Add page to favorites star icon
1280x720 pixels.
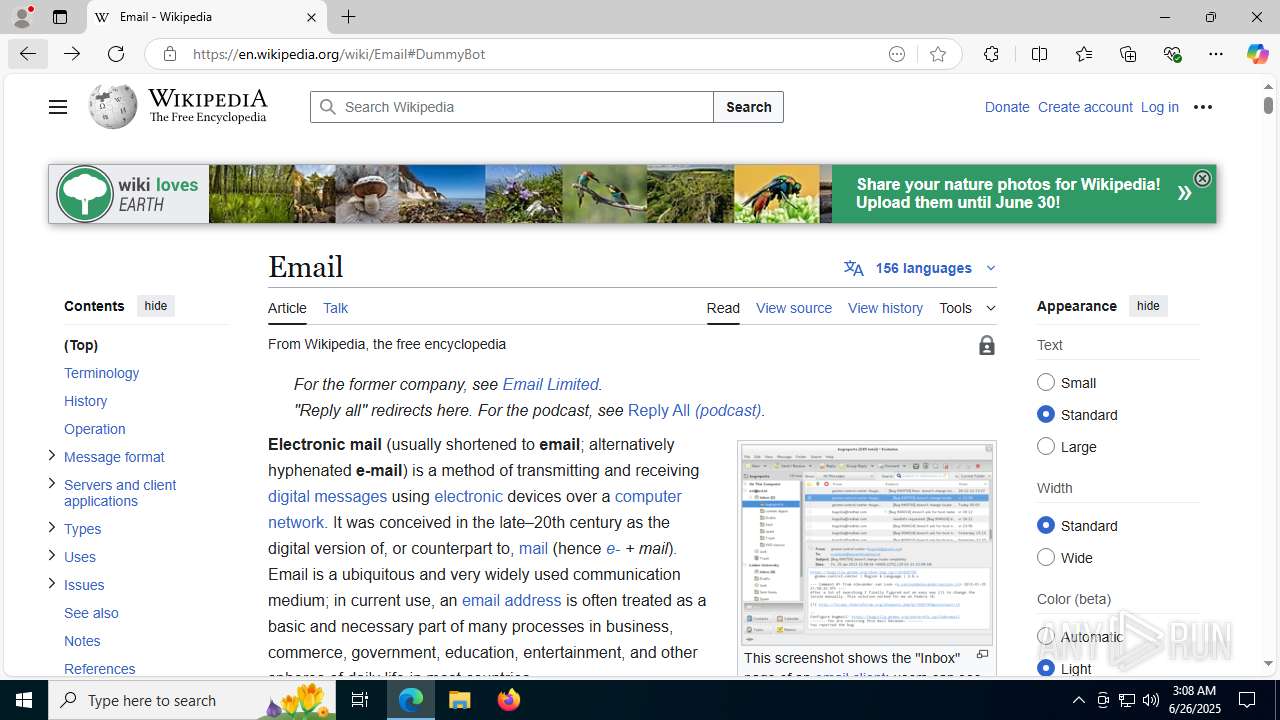pos(937,54)
